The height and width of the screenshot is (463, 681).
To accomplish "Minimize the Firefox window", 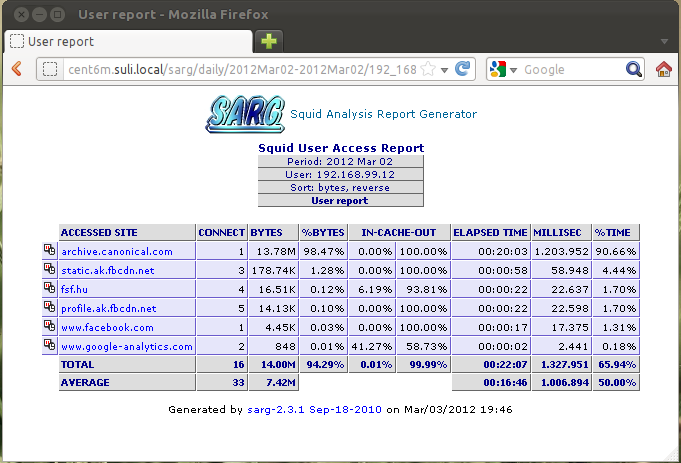I will [x=40, y=15].
